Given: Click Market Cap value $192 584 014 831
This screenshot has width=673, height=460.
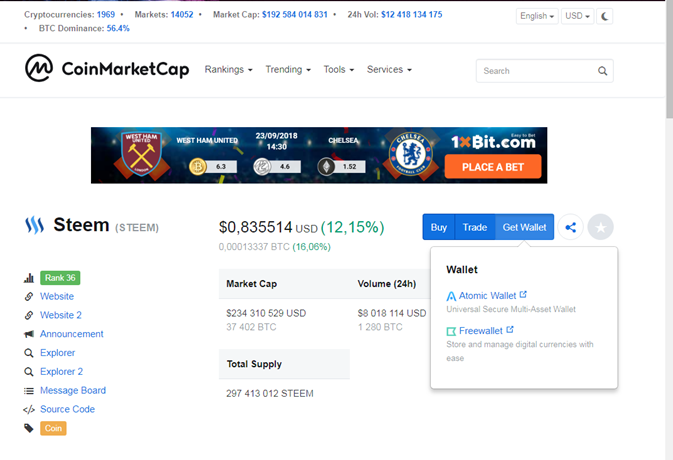Looking at the screenshot, I should pos(295,15).
